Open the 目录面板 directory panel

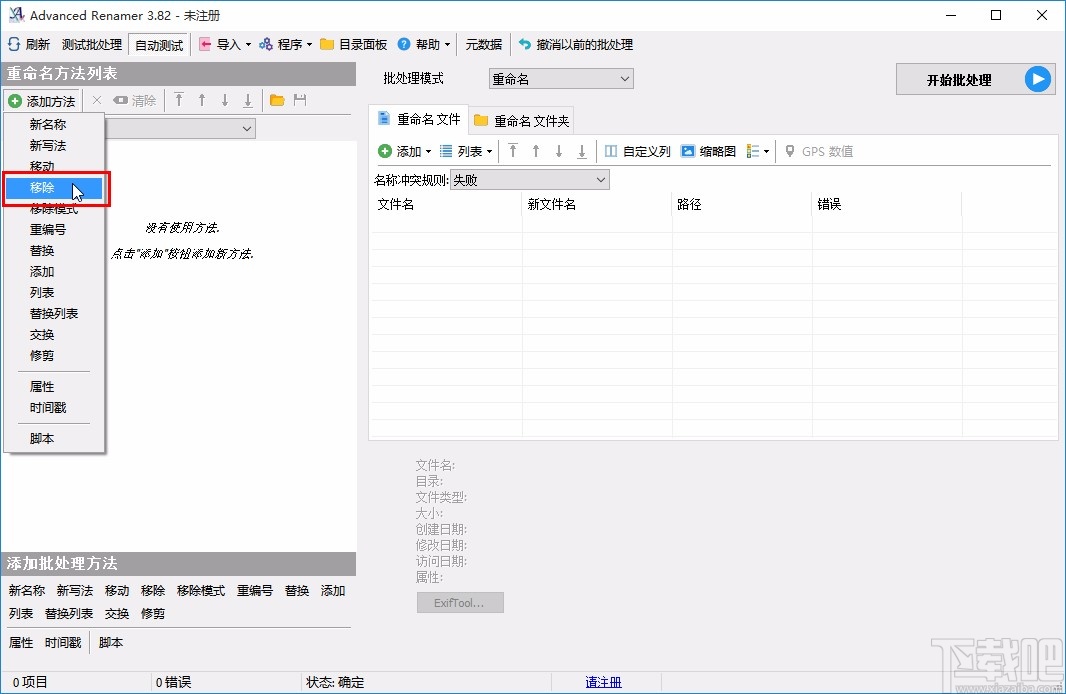point(352,44)
